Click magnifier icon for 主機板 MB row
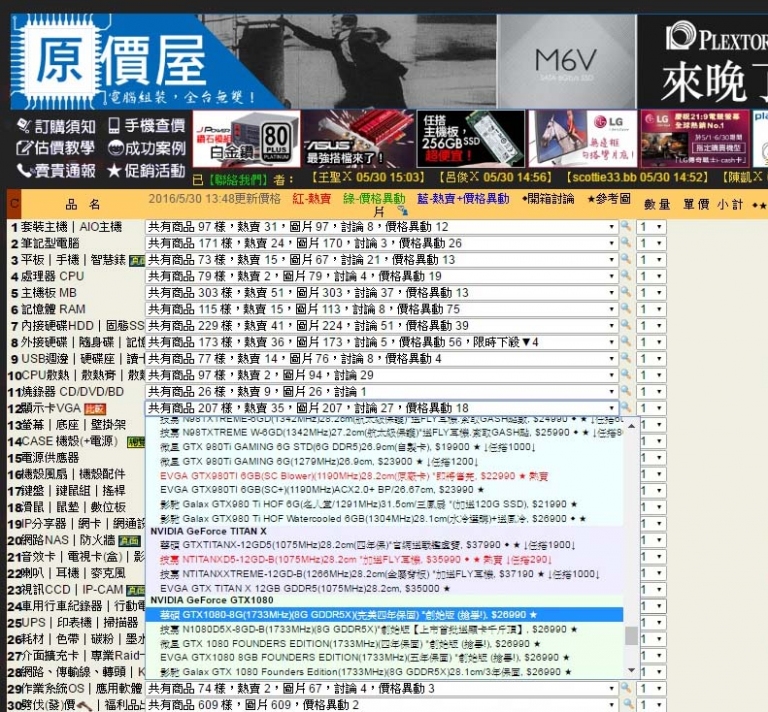The width and height of the screenshot is (768, 712). click(x=625, y=292)
